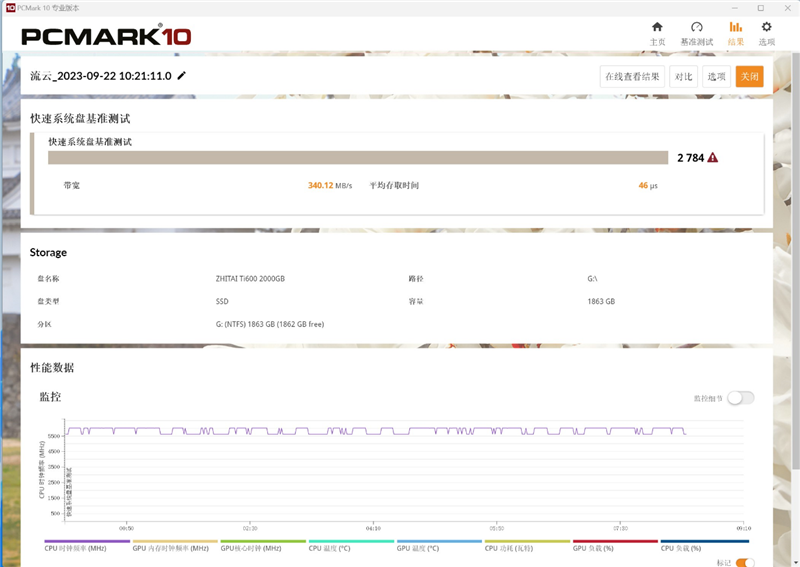Maximize the PCMark 10 window
The width and height of the screenshot is (800, 567).
coord(761,8)
